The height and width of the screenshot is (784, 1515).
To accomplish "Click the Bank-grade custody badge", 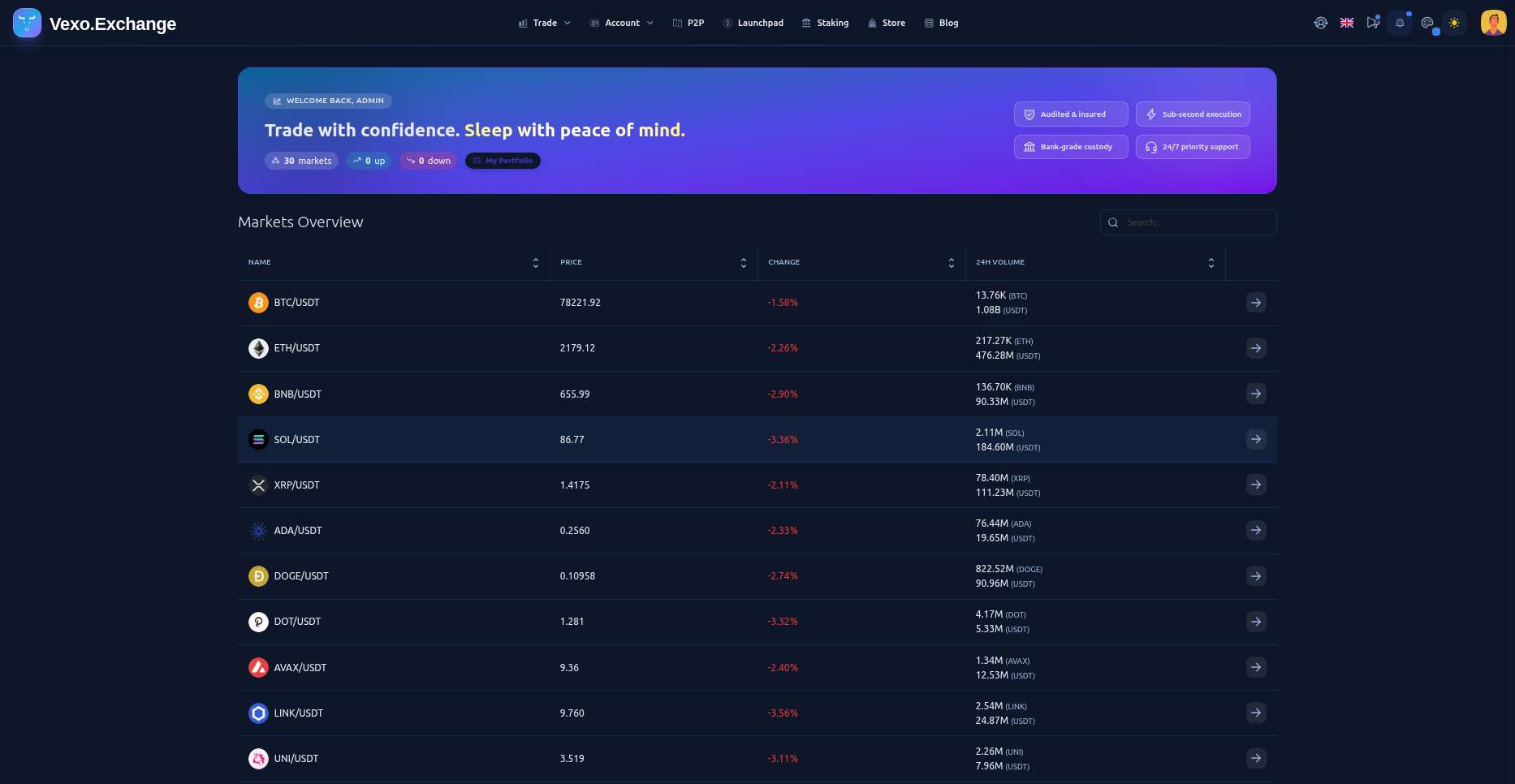I will 1071,147.
